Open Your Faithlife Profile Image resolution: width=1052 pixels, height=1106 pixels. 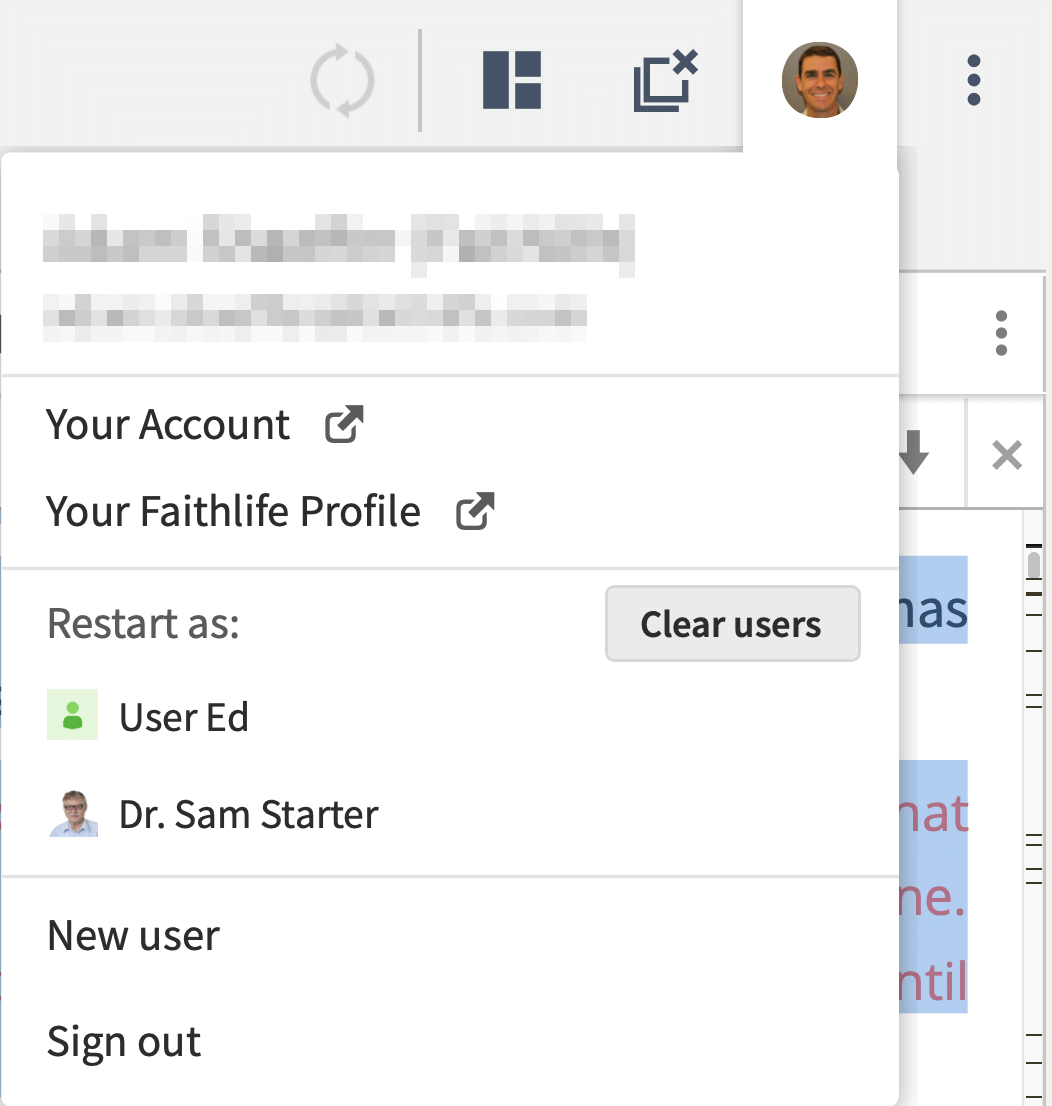[233, 511]
